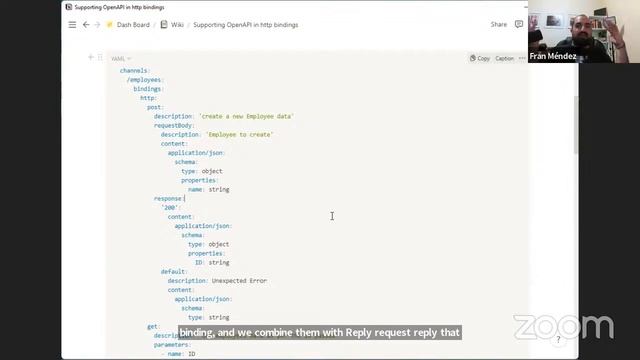Select 'Supporting OpenAPI in http bindings' breadcrumb
The image size is (640, 360).
(246, 25)
